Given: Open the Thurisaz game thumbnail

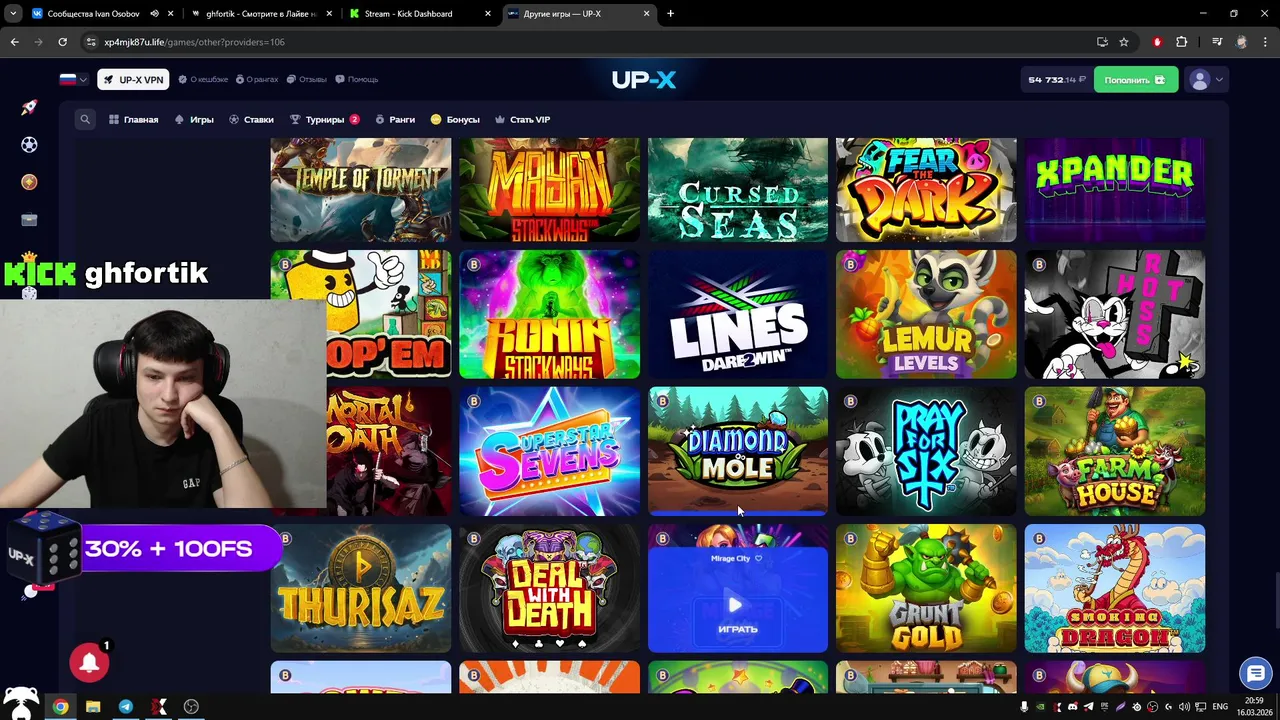Looking at the screenshot, I should click(361, 589).
